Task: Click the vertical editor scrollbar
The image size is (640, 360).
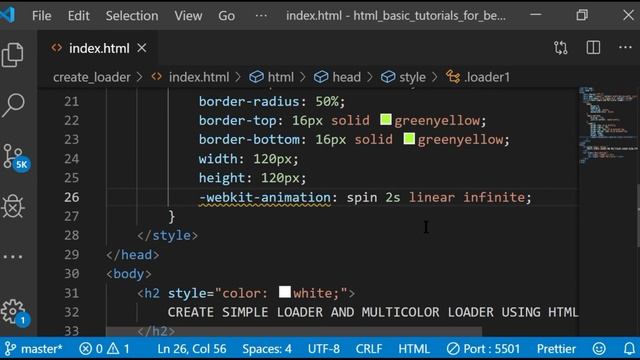Action: click(638, 215)
